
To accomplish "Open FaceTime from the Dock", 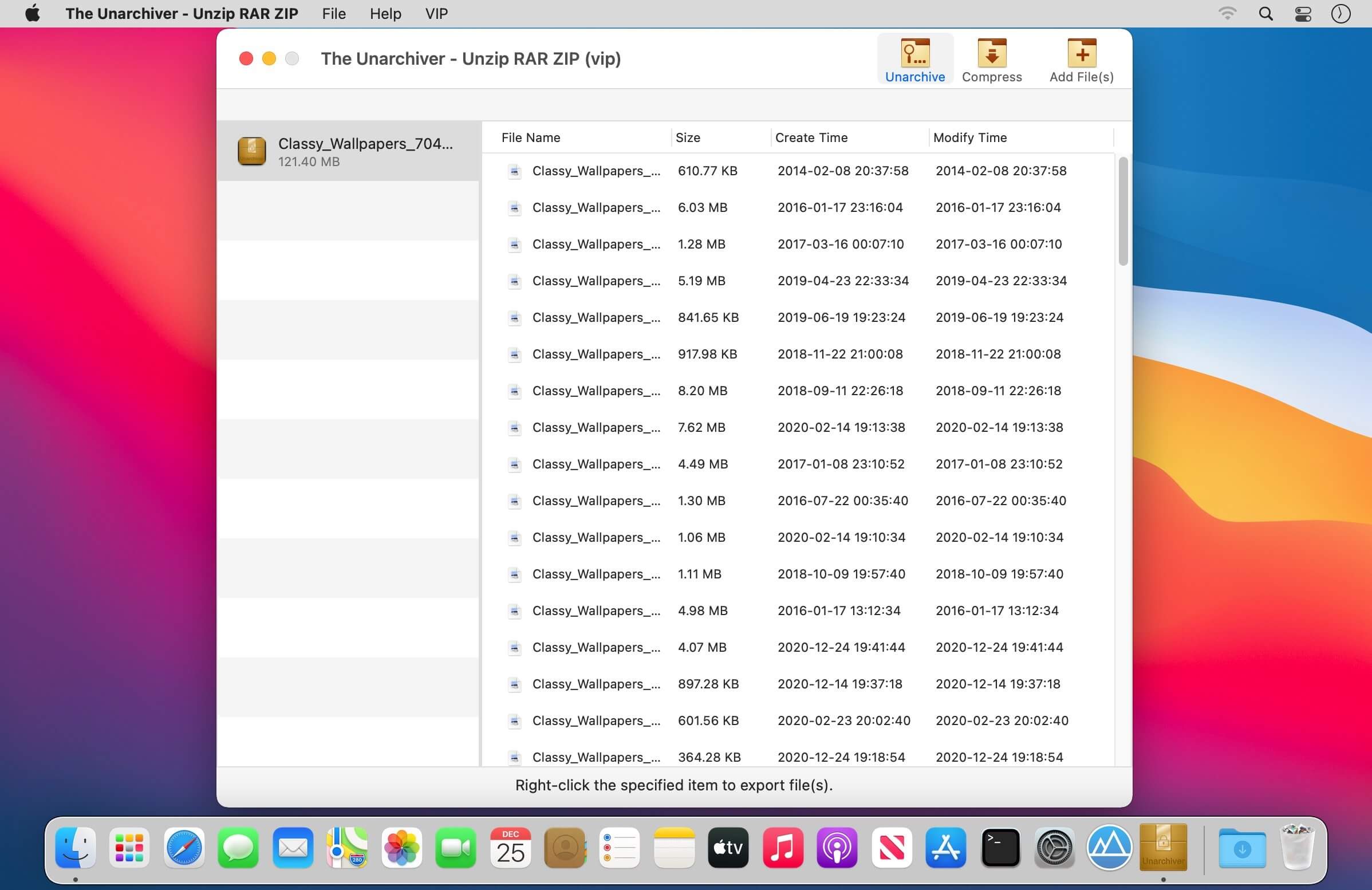I will click(456, 848).
